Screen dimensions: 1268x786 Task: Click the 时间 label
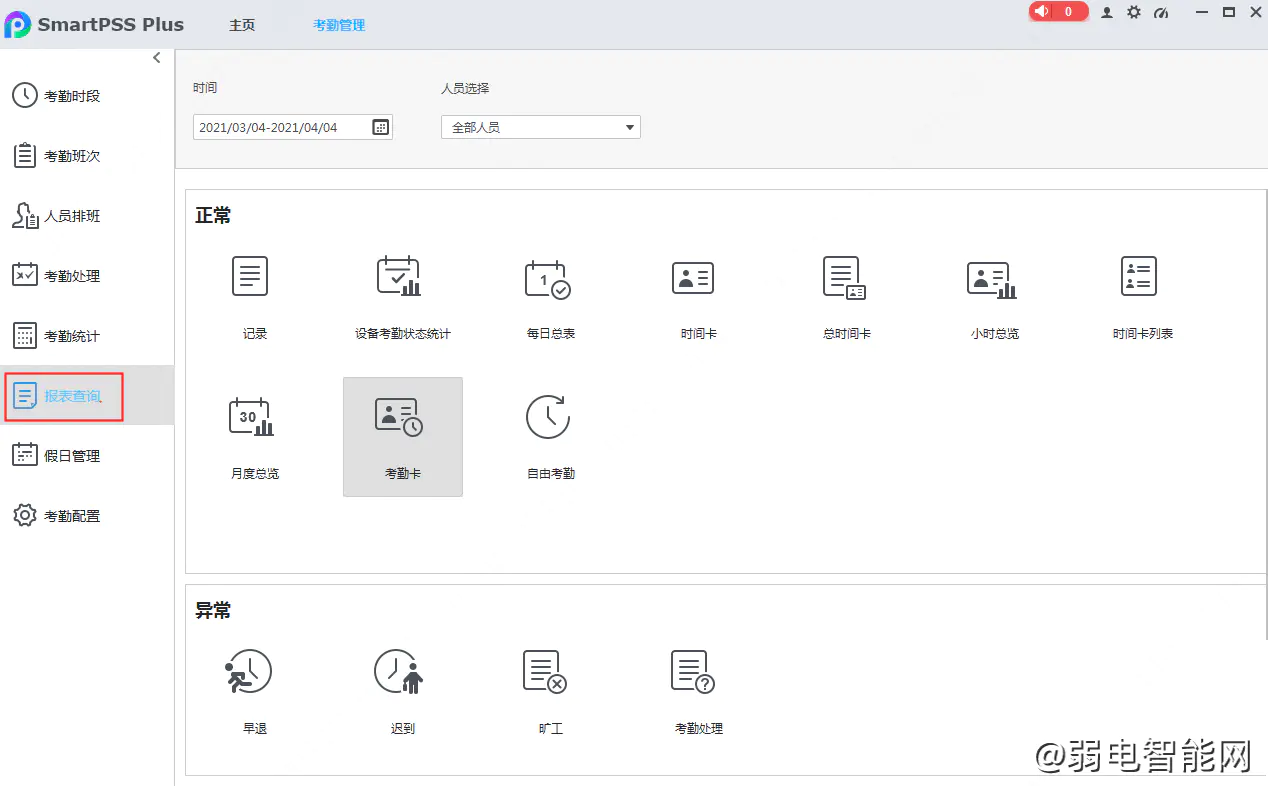pyautogui.click(x=205, y=88)
